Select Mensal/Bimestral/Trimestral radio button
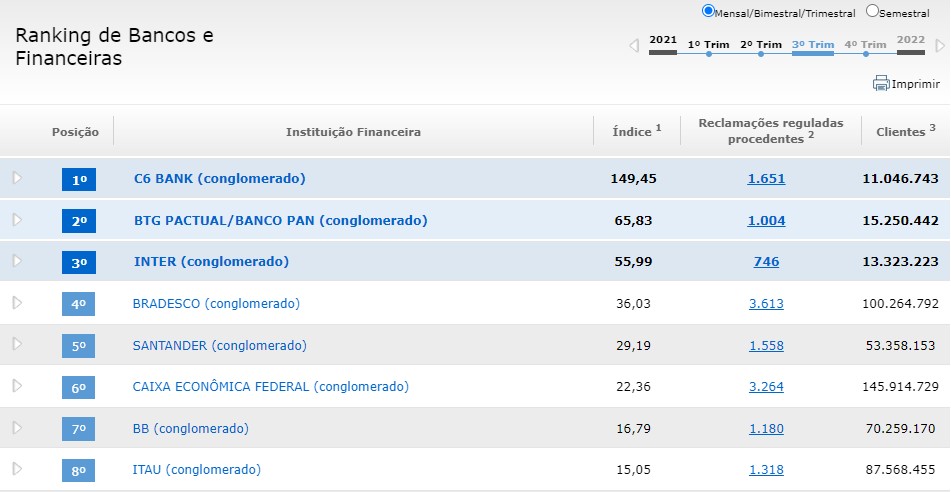 [x=709, y=11]
